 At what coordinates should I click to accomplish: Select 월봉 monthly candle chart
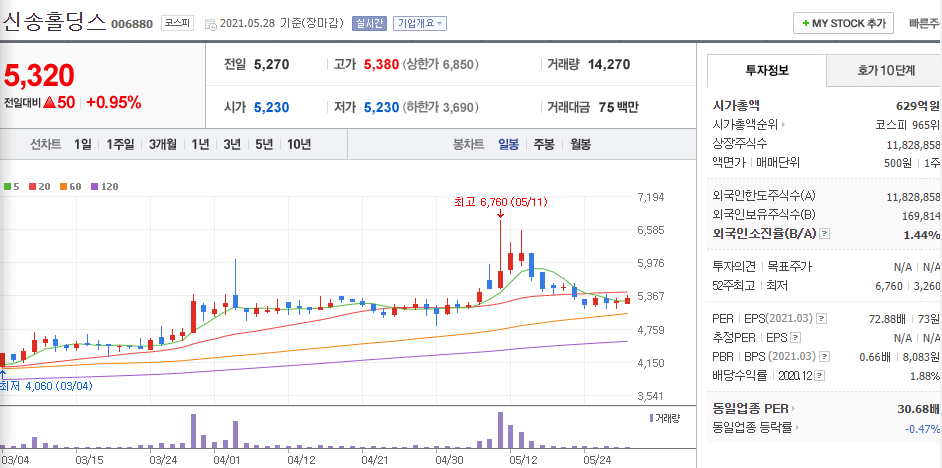(x=580, y=145)
